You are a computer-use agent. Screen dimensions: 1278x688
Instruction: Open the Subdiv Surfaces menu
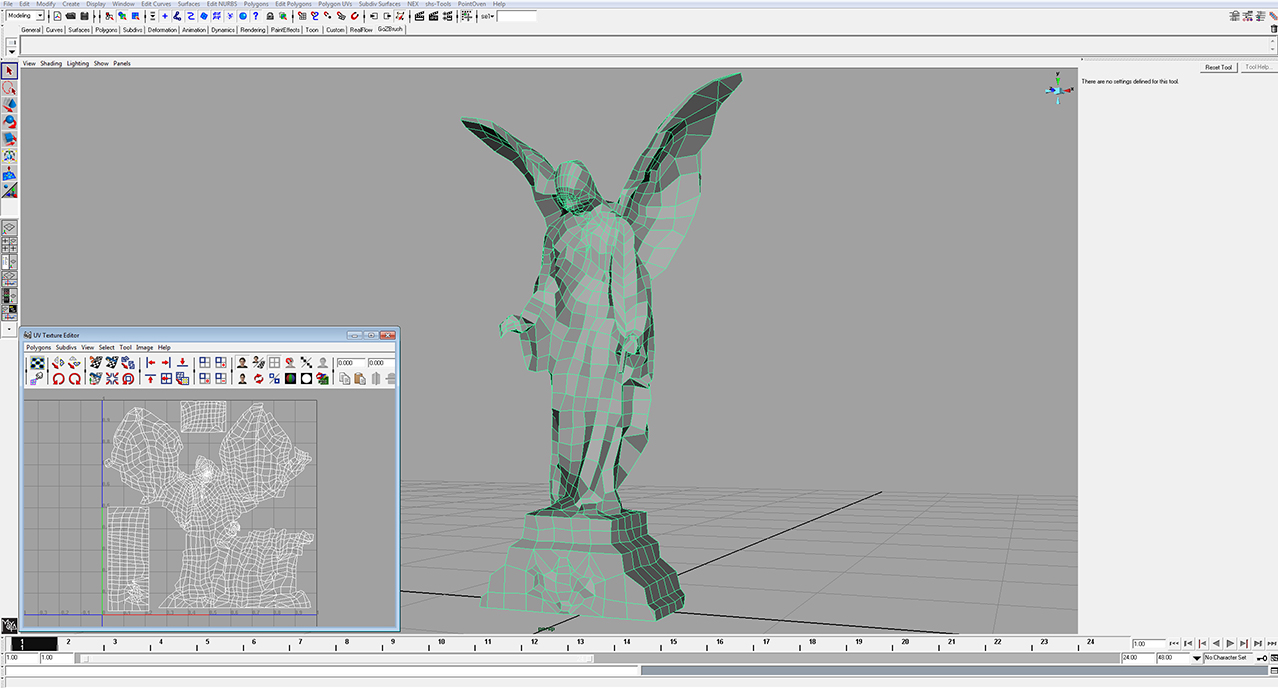tap(380, 4)
